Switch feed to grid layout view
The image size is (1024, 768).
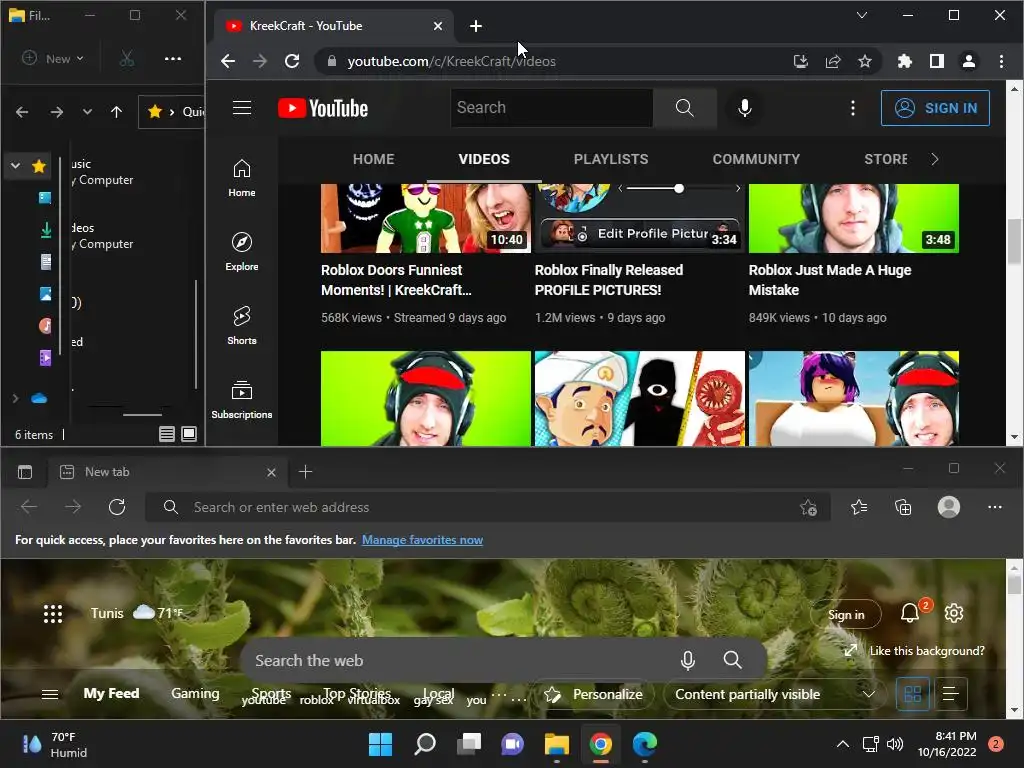(x=912, y=694)
